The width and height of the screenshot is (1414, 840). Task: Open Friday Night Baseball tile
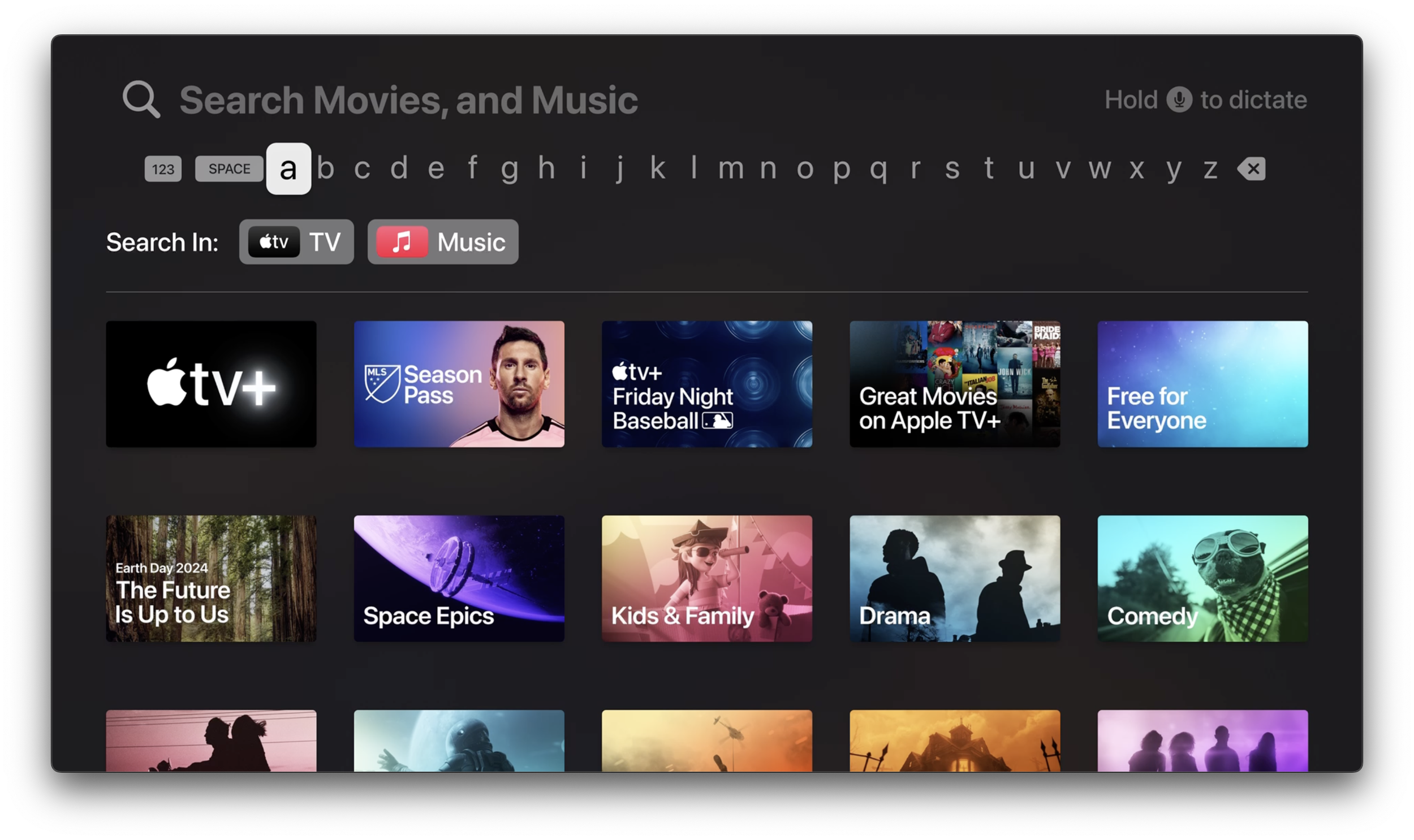706,384
